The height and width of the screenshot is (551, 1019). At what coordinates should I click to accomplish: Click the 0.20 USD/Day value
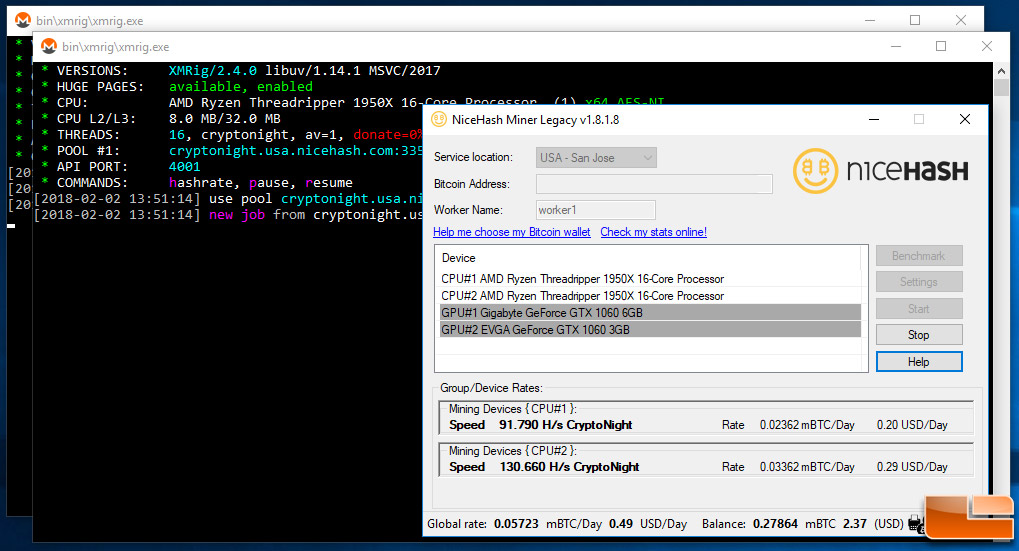pos(912,425)
